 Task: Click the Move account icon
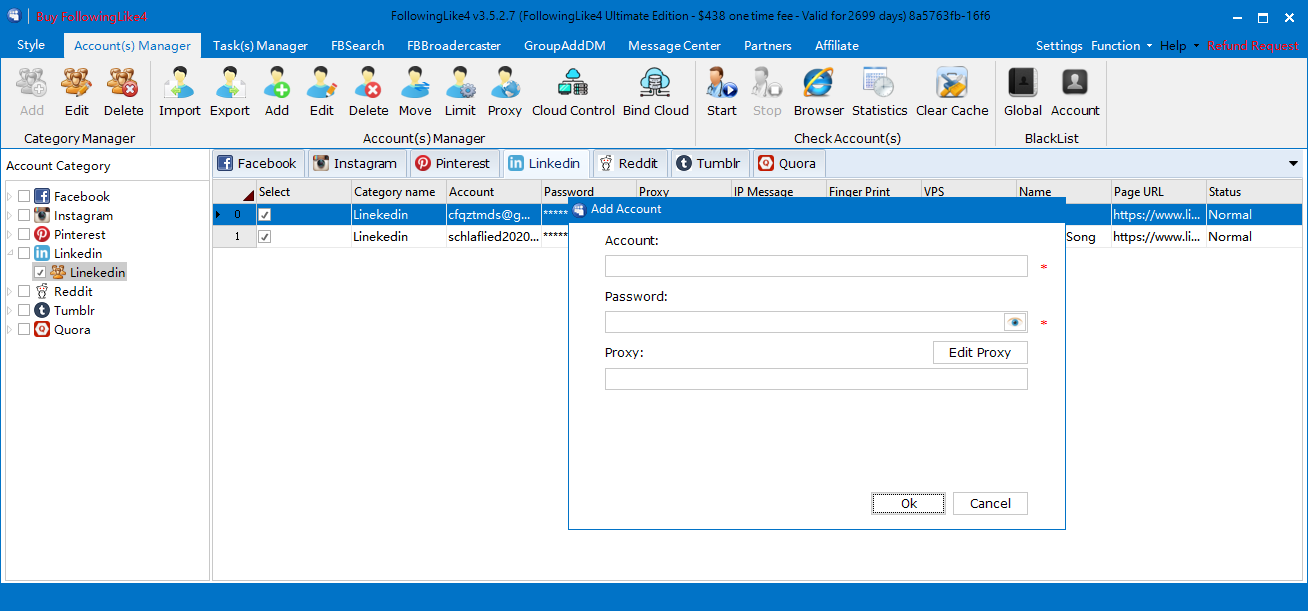coord(415,92)
